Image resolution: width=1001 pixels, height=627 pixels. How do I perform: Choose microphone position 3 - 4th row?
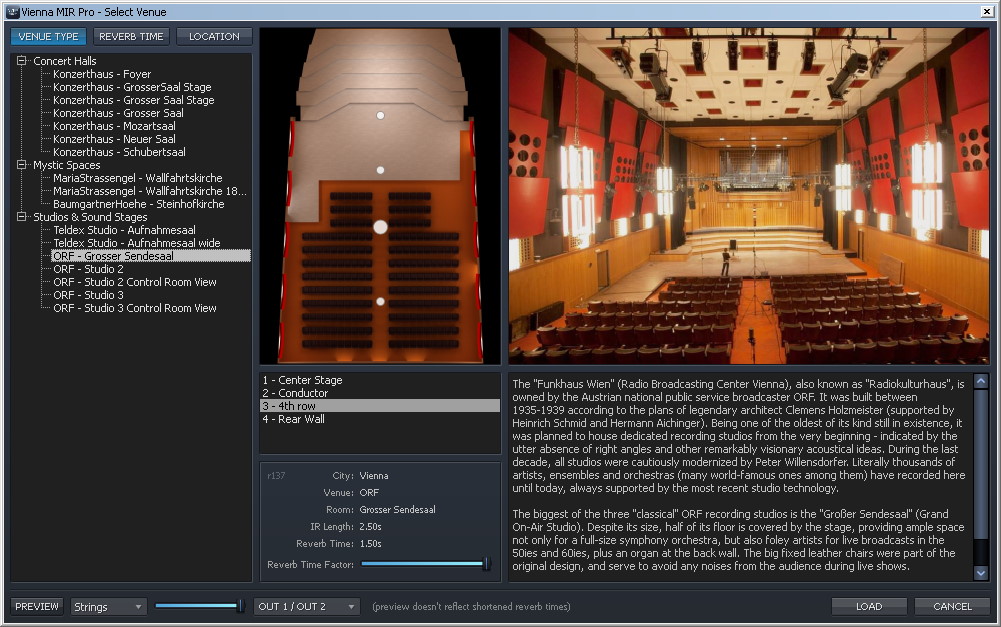click(x=380, y=406)
